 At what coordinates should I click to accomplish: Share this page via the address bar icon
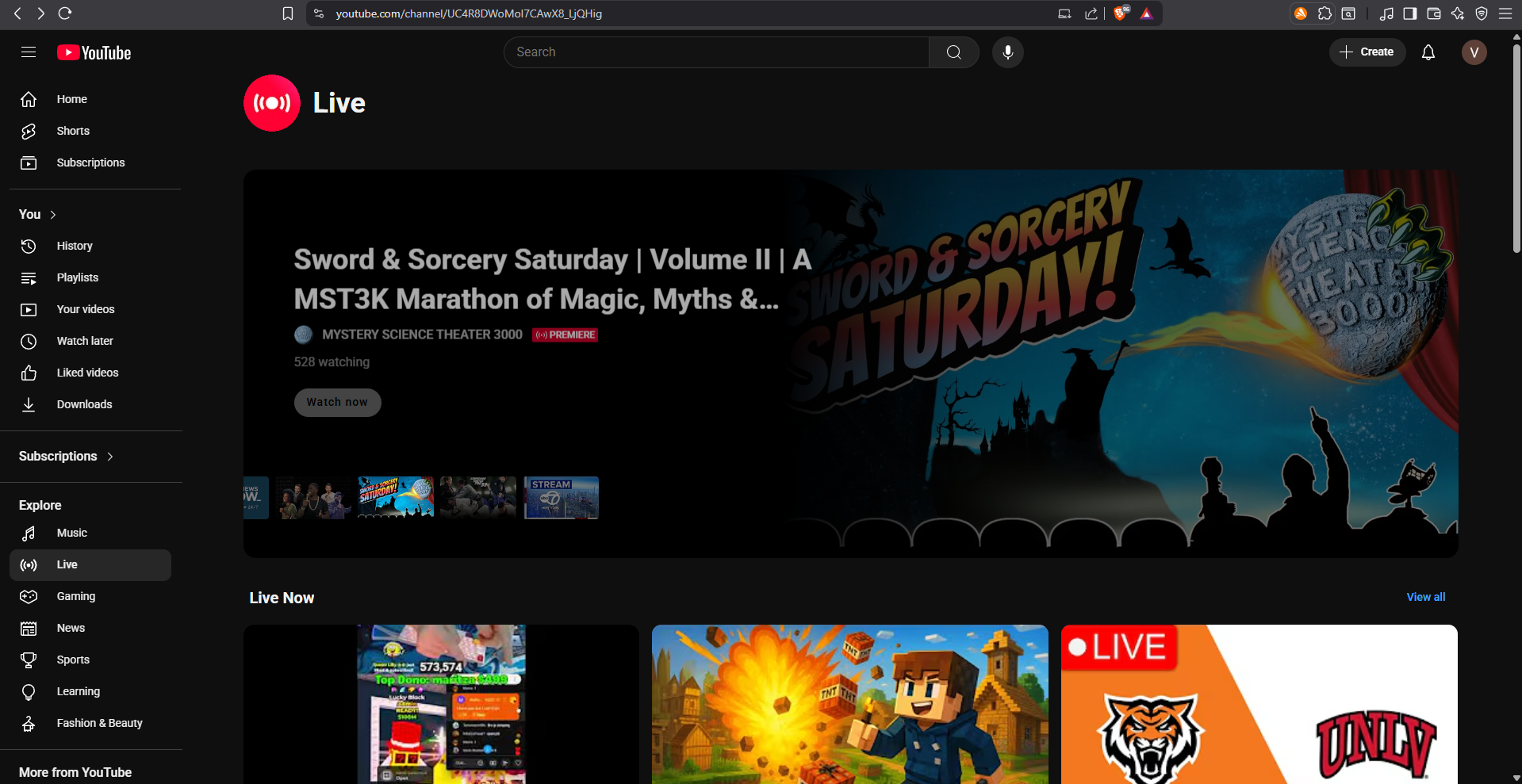[1091, 13]
